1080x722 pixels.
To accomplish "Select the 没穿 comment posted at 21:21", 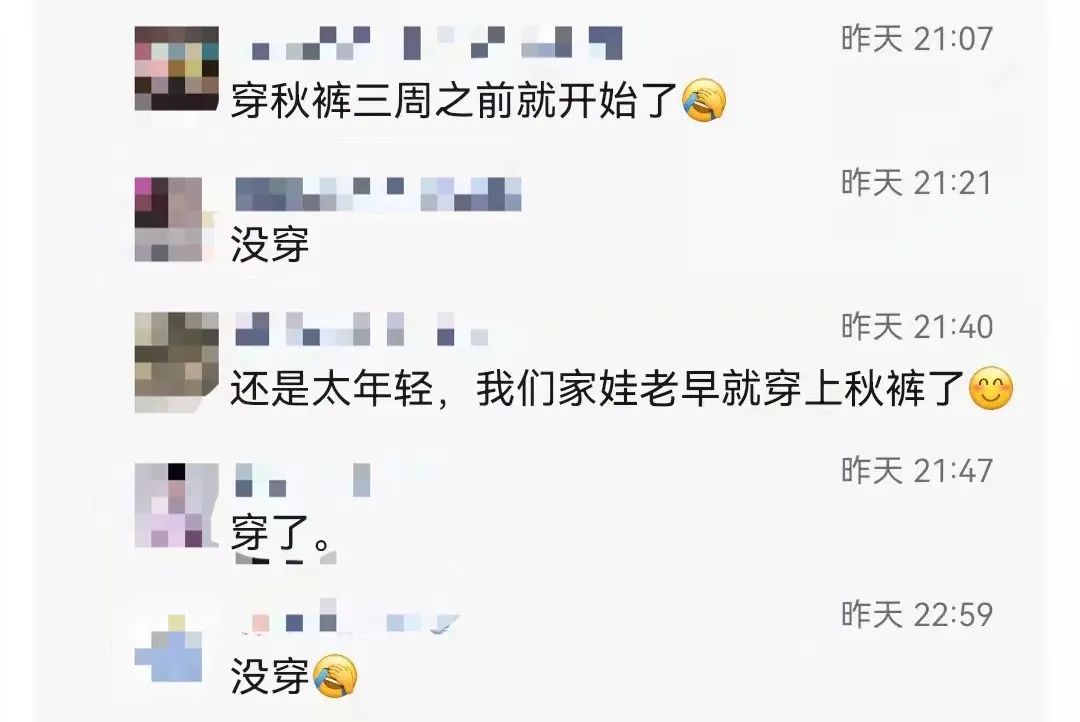I will tap(269, 245).
